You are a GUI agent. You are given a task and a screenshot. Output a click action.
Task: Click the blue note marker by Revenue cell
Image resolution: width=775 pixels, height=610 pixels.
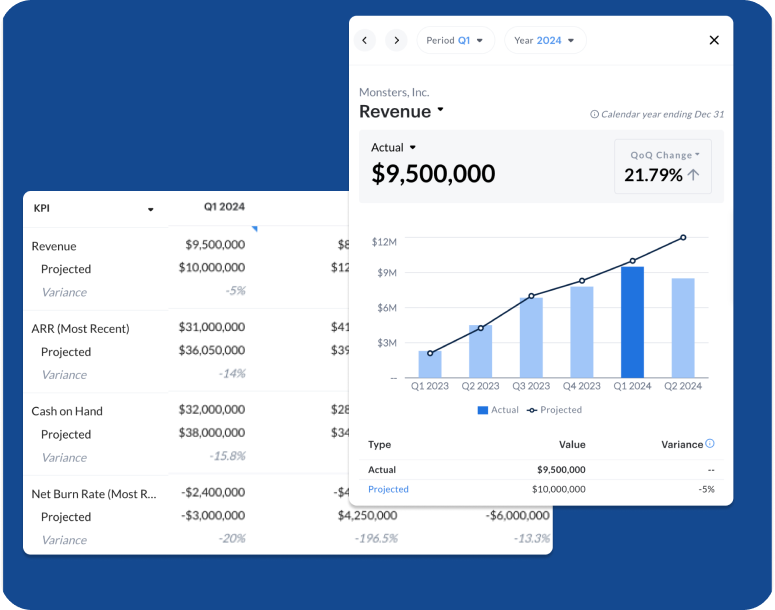click(x=254, y=228)
